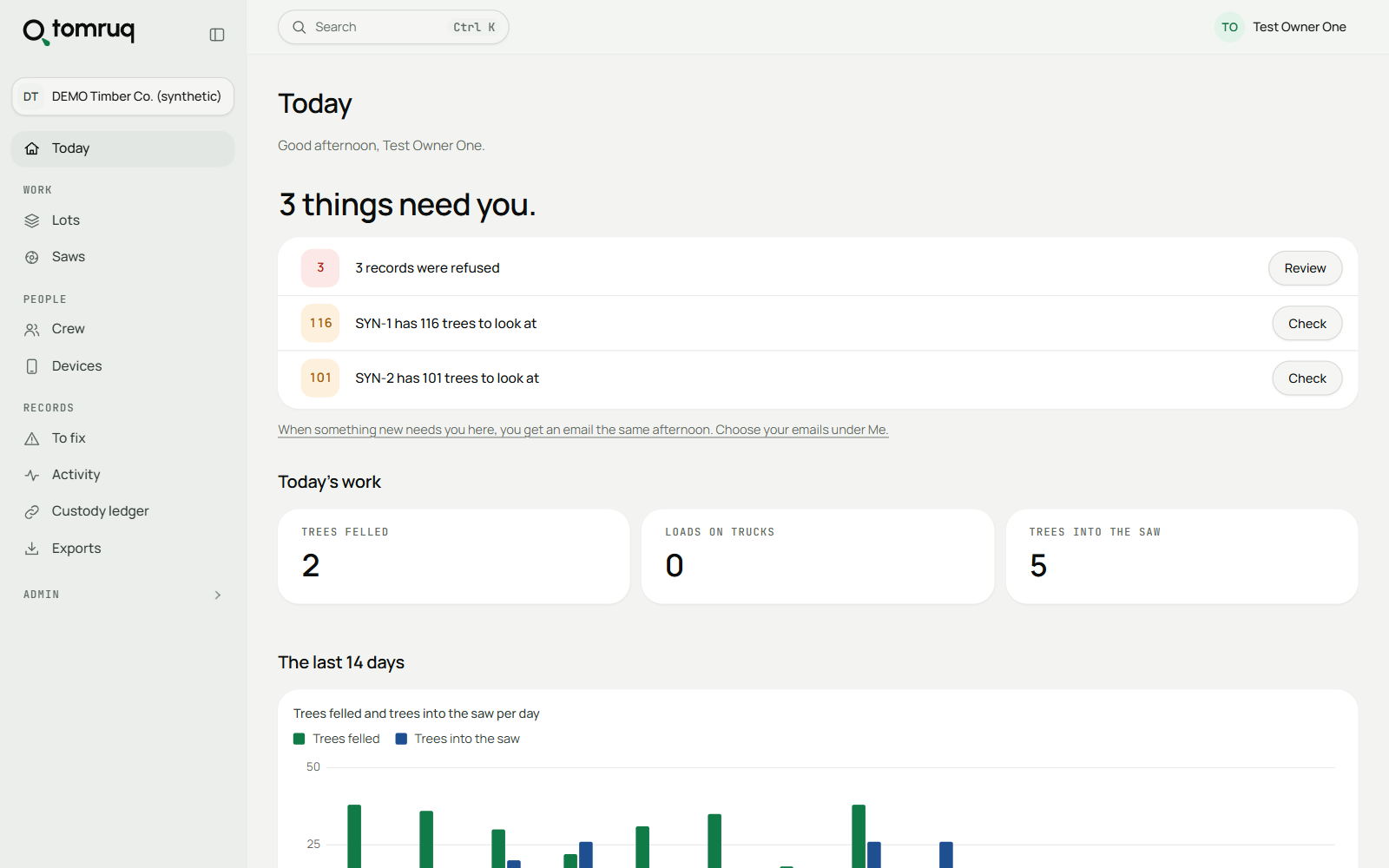Click the Trees into the Saw card
This screenshot has width=1389, height=868.
[x=1182, y=556]
